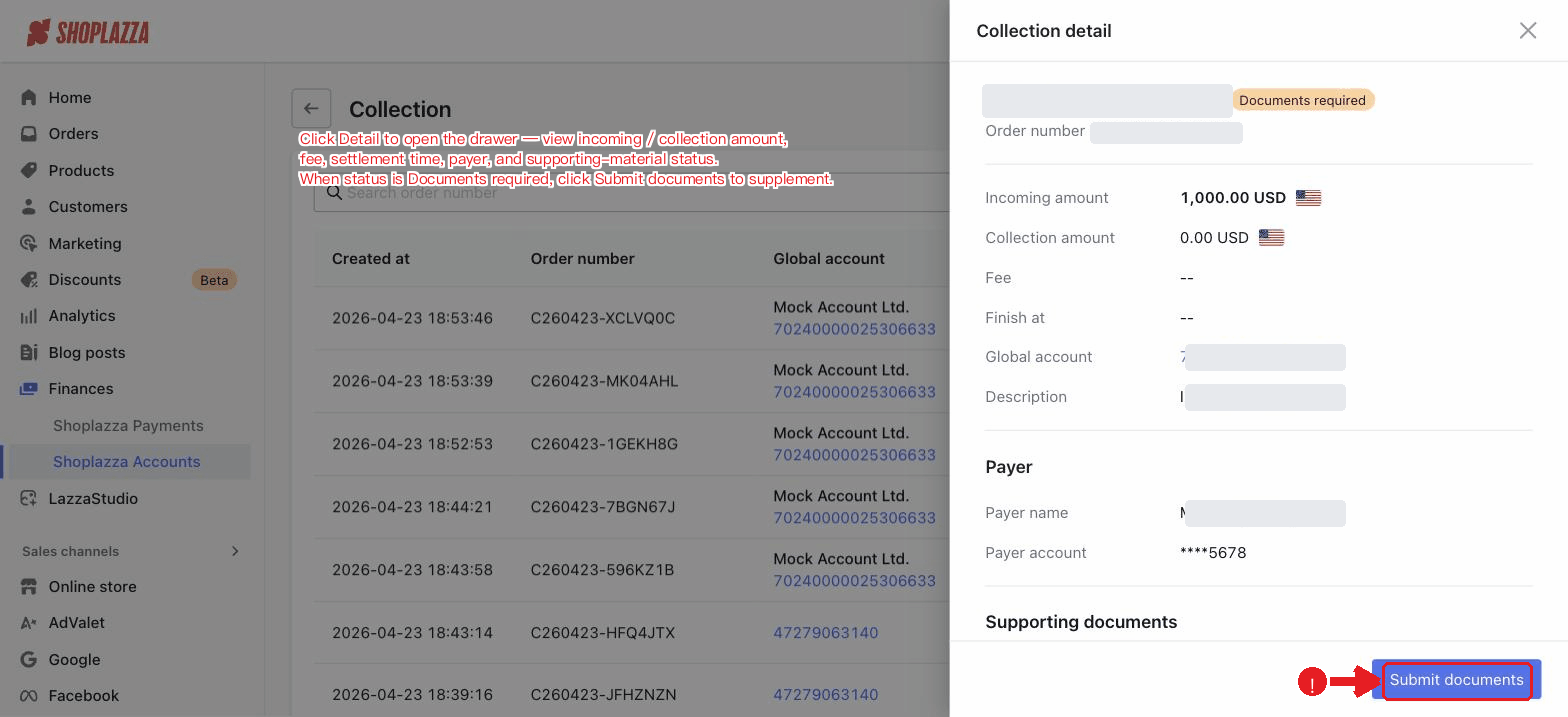Close the Collection detail drawer
Screen dimensions: 1568x717
(1528, 31)
